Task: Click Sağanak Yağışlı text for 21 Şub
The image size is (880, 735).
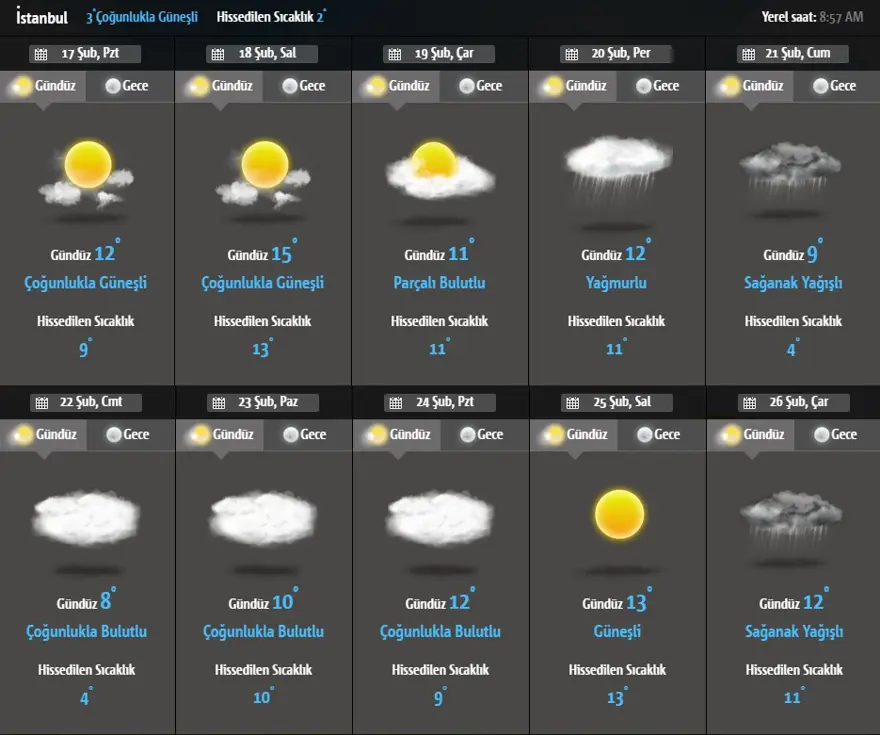Action: (x=793, y=283)
